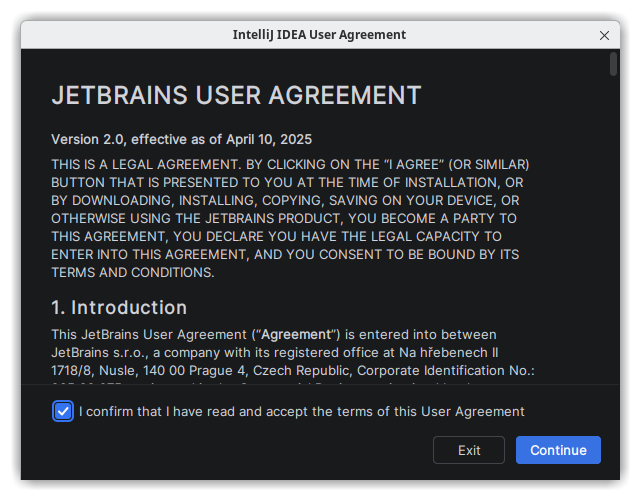Click the 'I confirm that I have read' label
640x500 pixels.
pyautogui.click(x=301, y=411)
